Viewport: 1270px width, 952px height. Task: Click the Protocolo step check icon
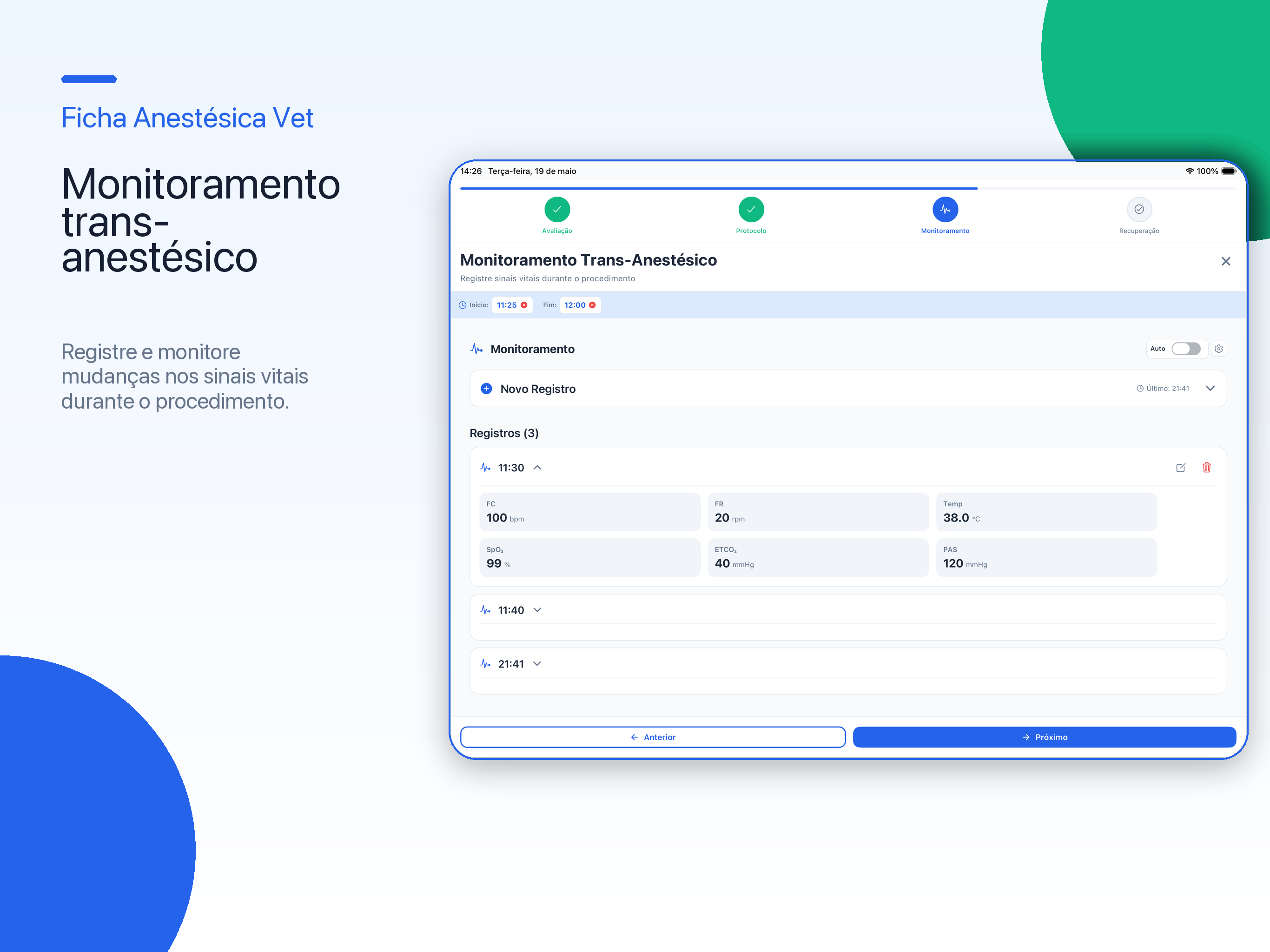click(751, 210)
